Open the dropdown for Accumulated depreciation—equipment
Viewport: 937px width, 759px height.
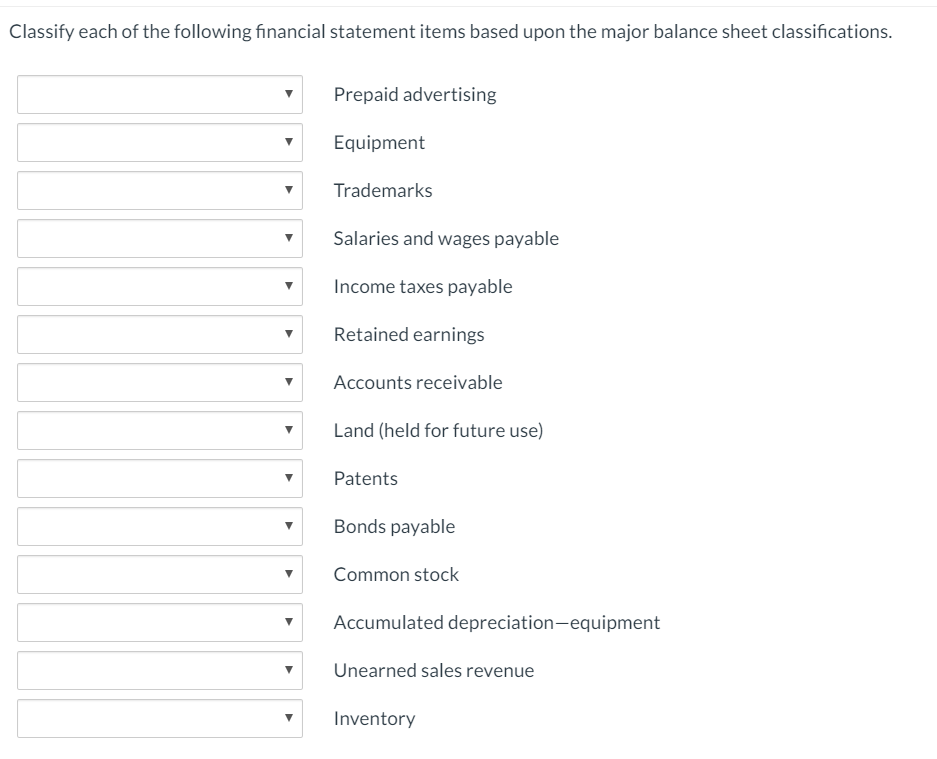(159, 622)
